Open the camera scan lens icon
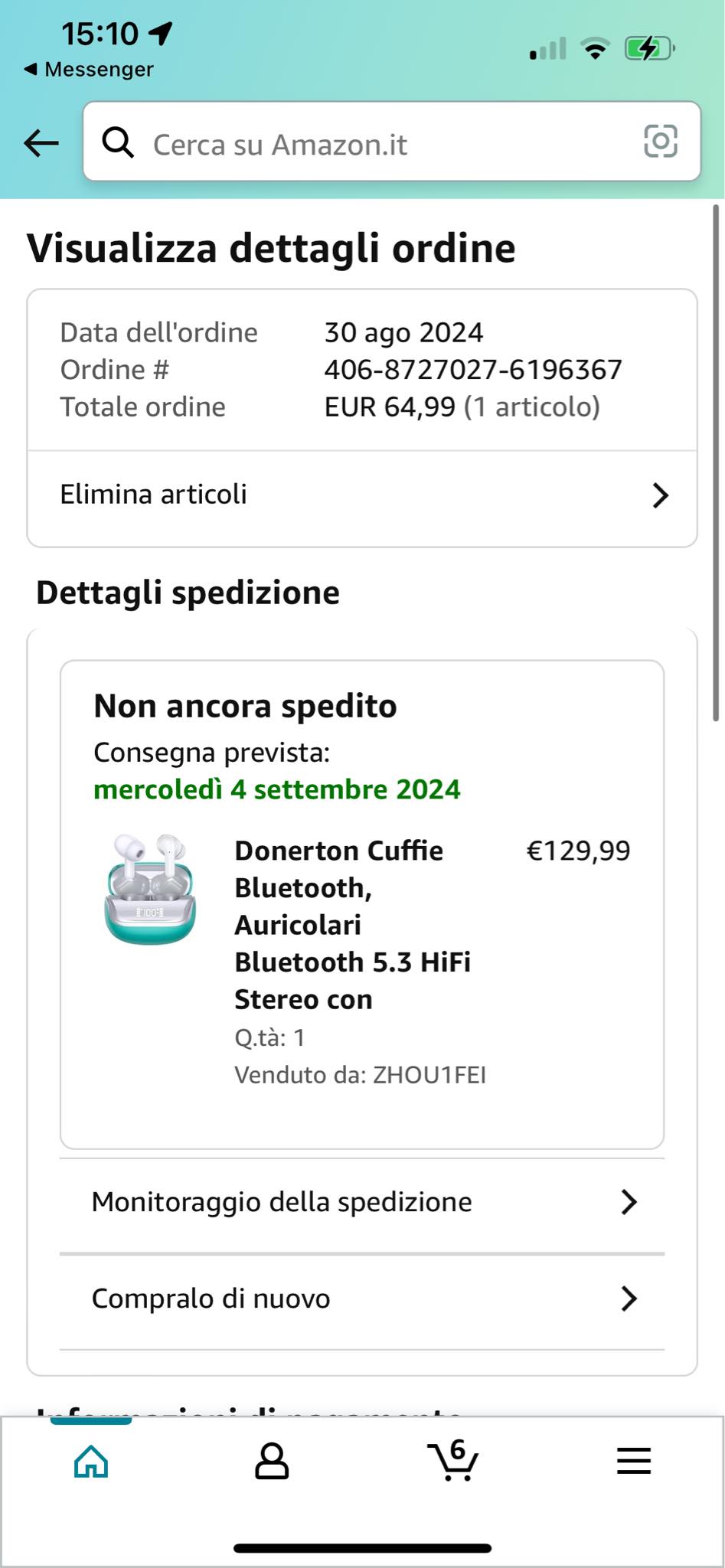The width and height of the screenshot is (725, 1568). pyautogui.click(x=660, y=142)
